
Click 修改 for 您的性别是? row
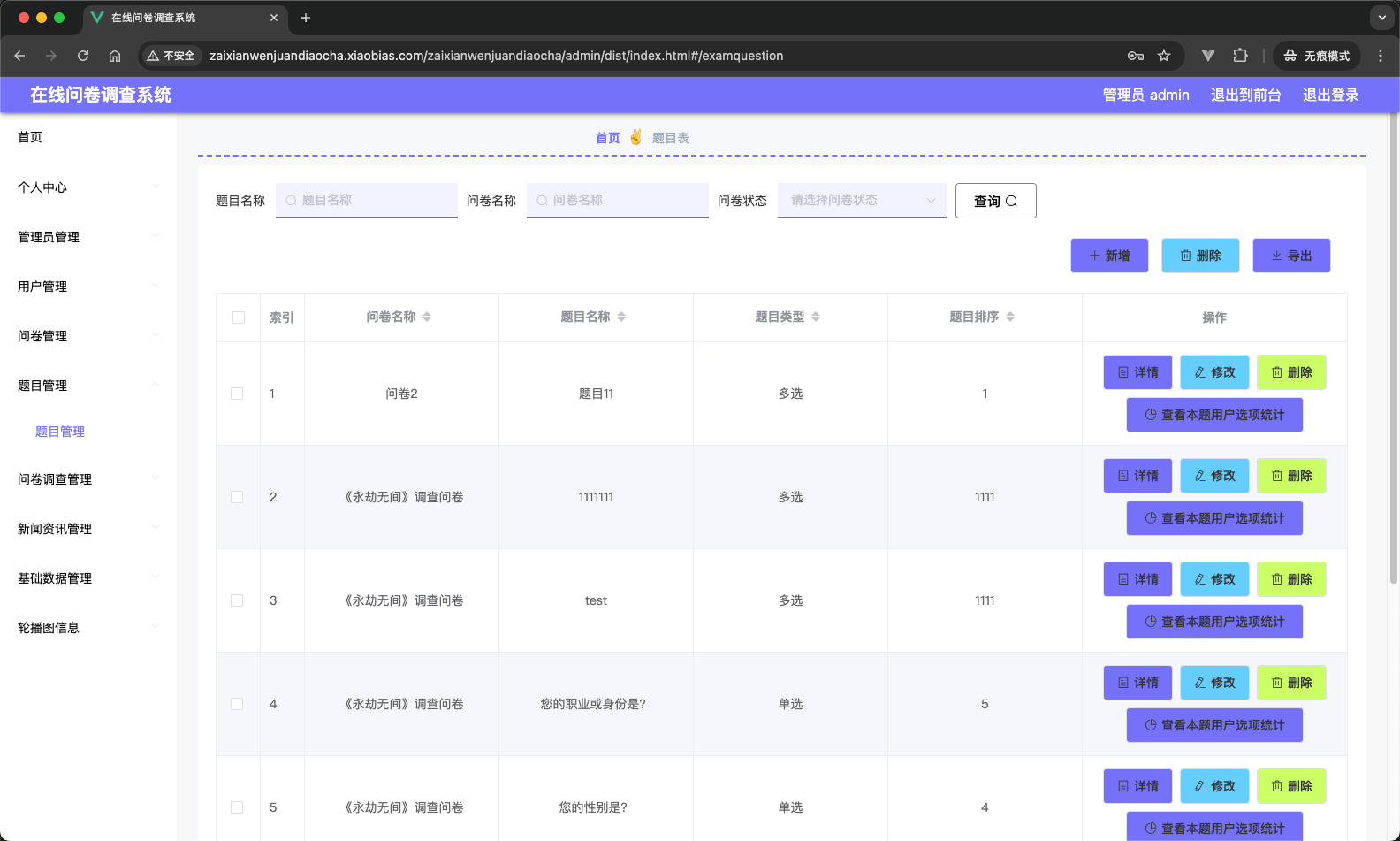[x=1214, y=786]
